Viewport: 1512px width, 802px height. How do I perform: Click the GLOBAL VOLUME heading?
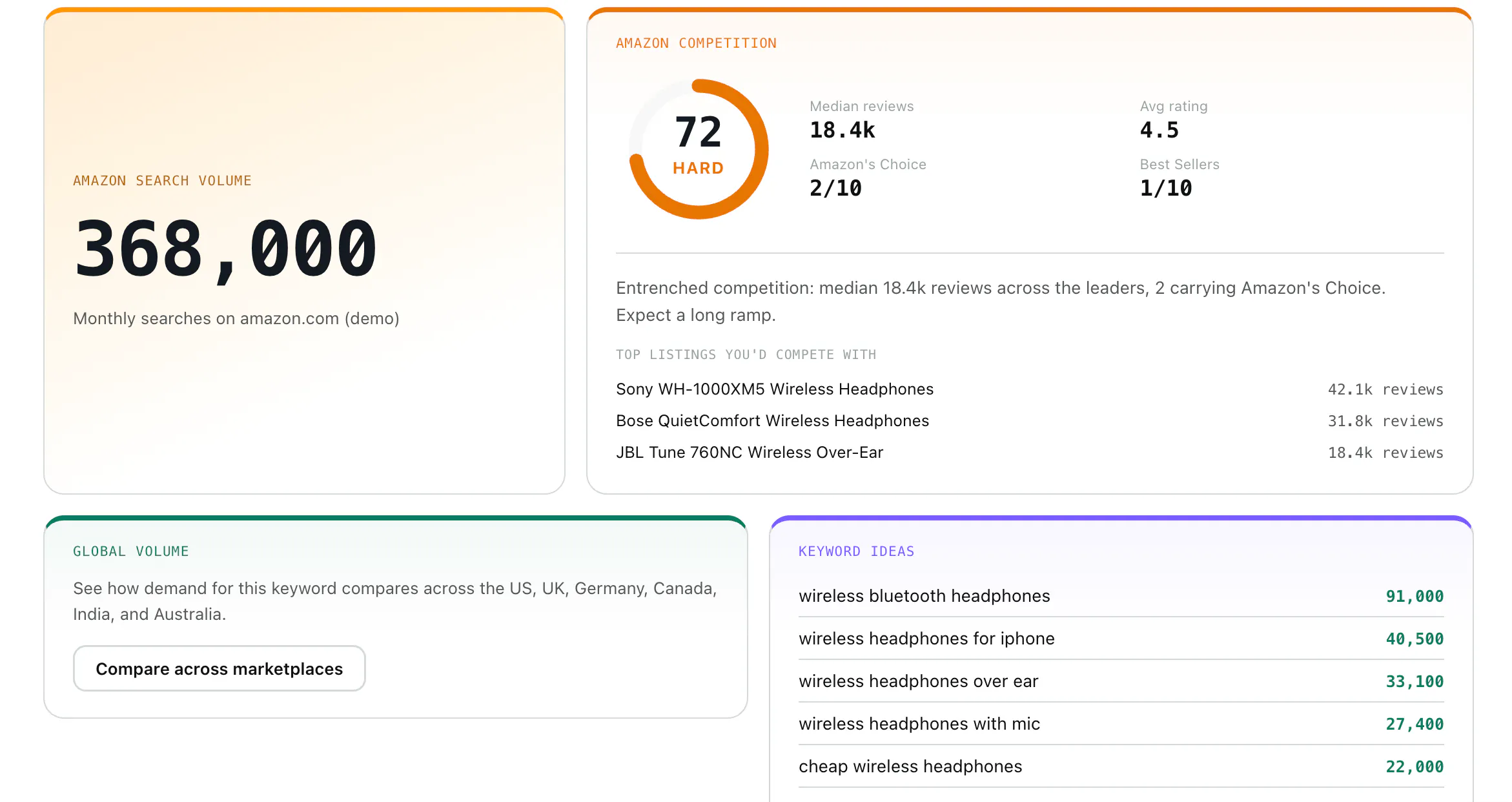130,551
